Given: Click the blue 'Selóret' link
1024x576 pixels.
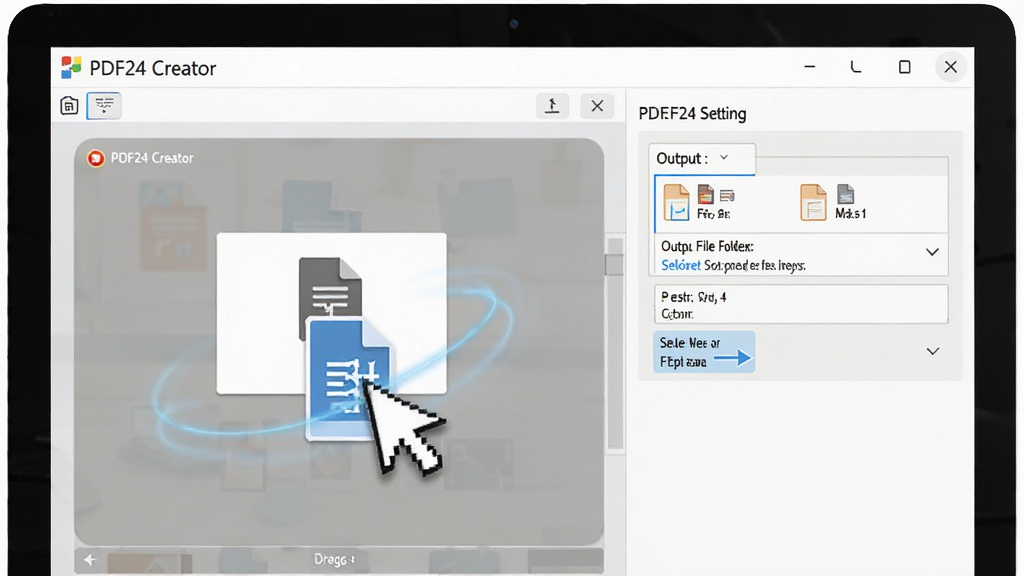Looking at the screenshot, I should [680, 265].
